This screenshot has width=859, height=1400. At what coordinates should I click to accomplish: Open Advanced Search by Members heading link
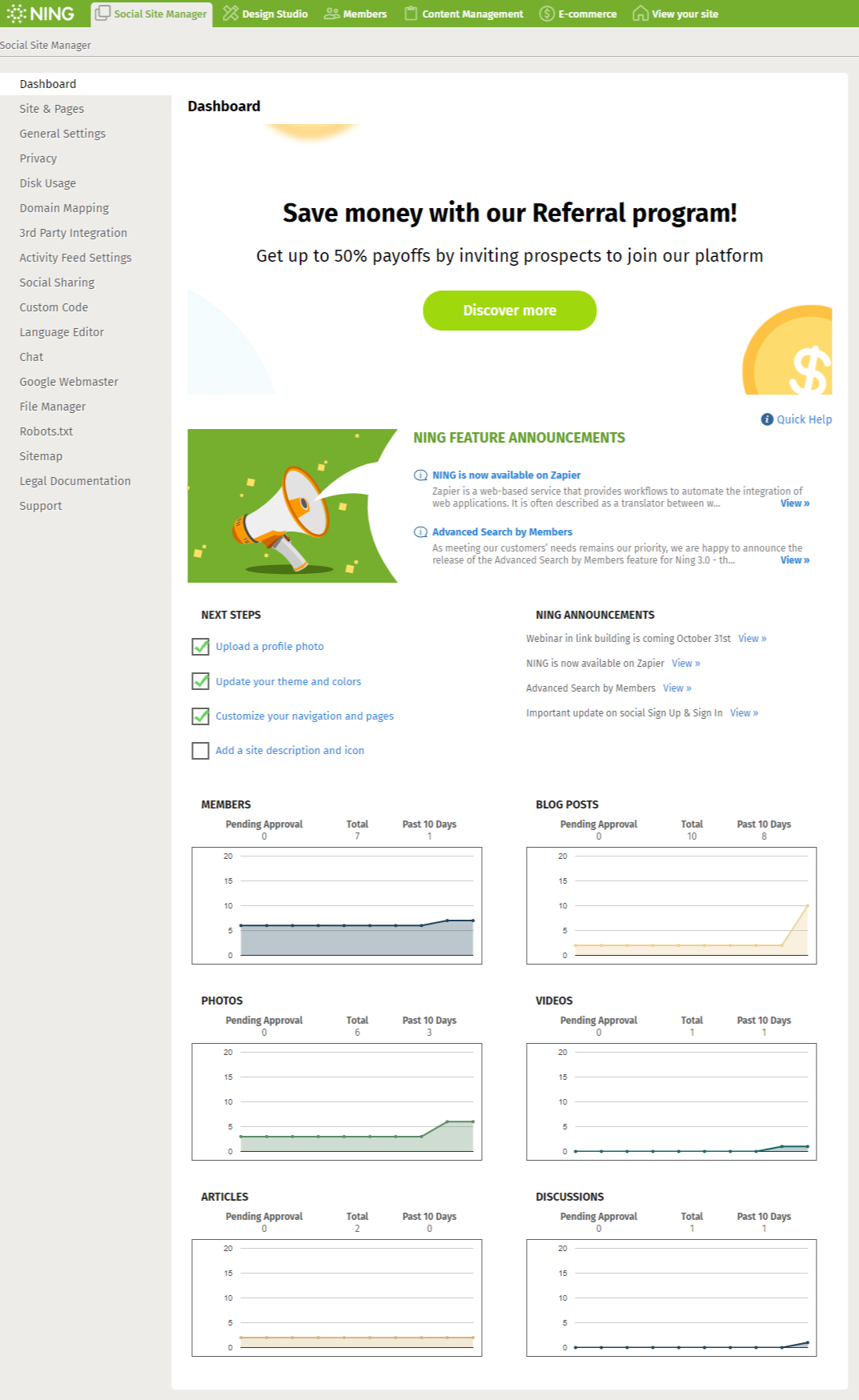(502, 532)
